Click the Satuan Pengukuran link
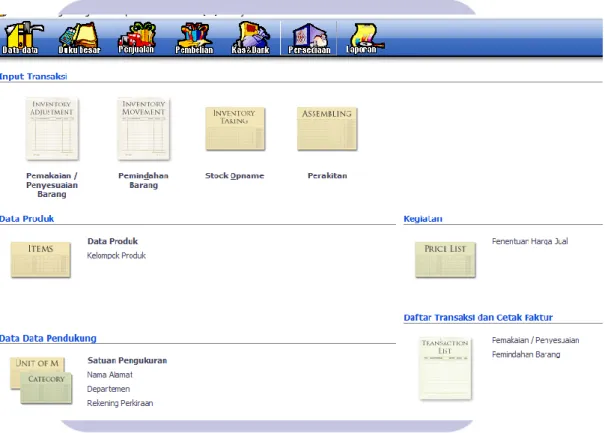 127,360
